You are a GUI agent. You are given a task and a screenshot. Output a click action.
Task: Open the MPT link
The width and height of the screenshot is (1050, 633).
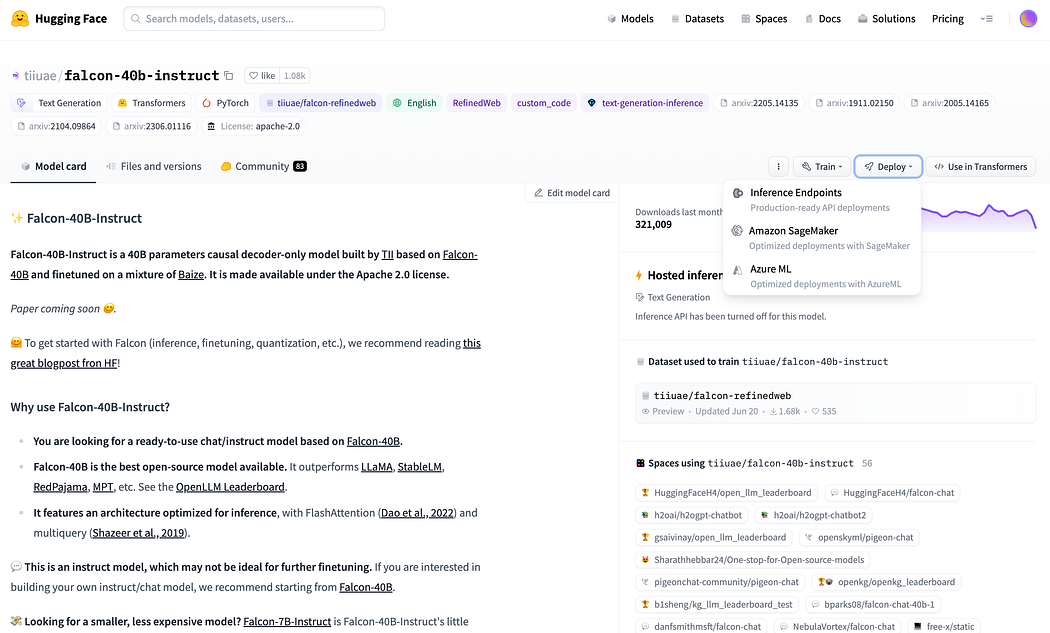point(102,487)
